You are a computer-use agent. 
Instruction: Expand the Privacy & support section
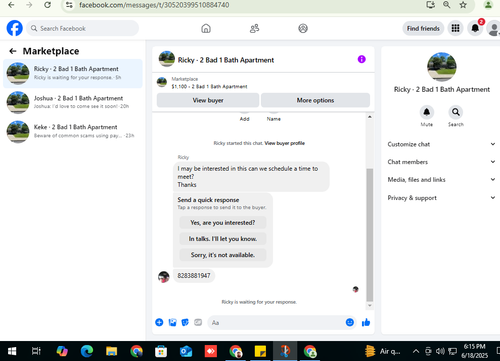[441, 198]
